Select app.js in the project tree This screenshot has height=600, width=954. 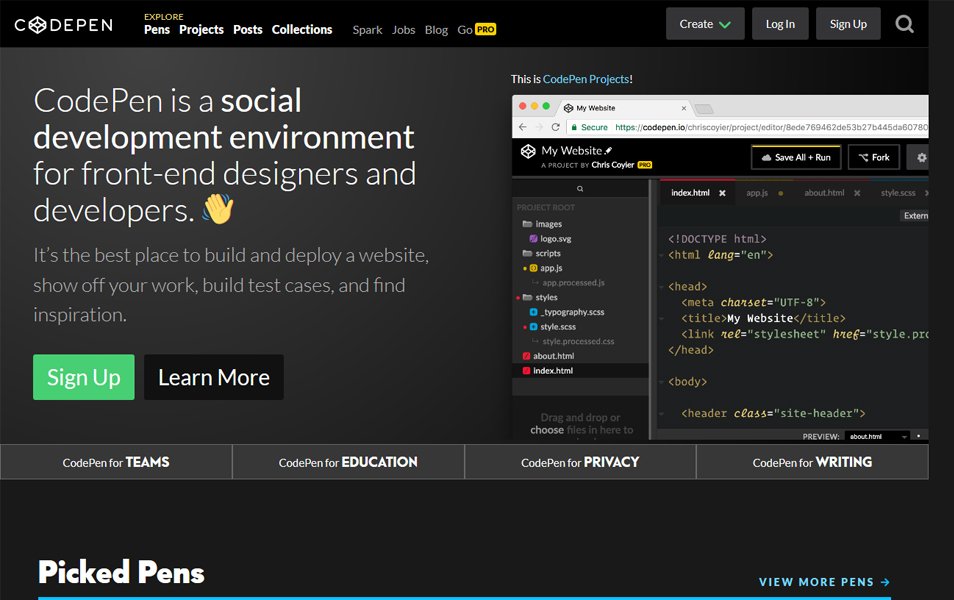pos(546,268)
